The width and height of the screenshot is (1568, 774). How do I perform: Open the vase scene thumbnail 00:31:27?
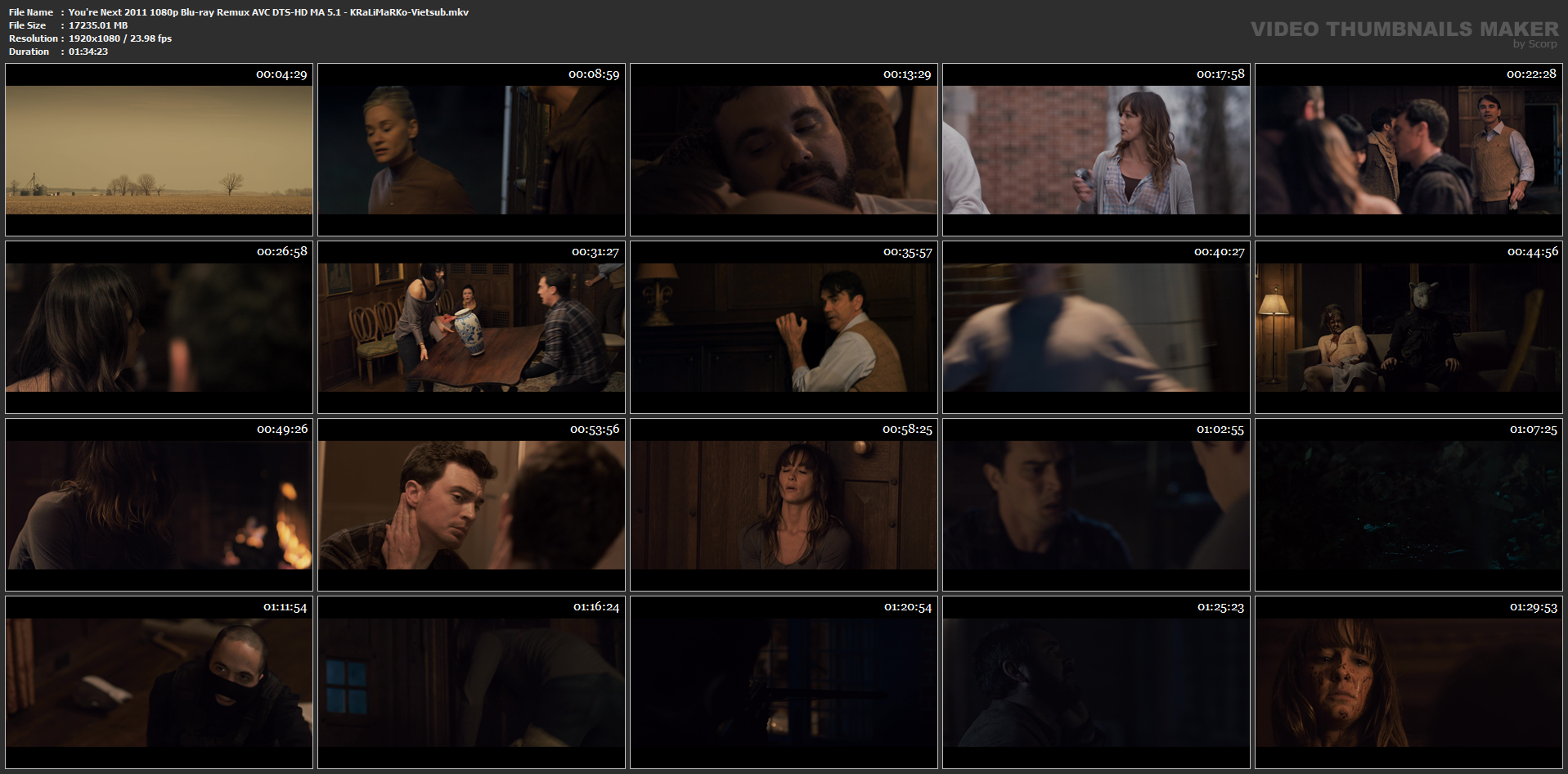(472, 327)
